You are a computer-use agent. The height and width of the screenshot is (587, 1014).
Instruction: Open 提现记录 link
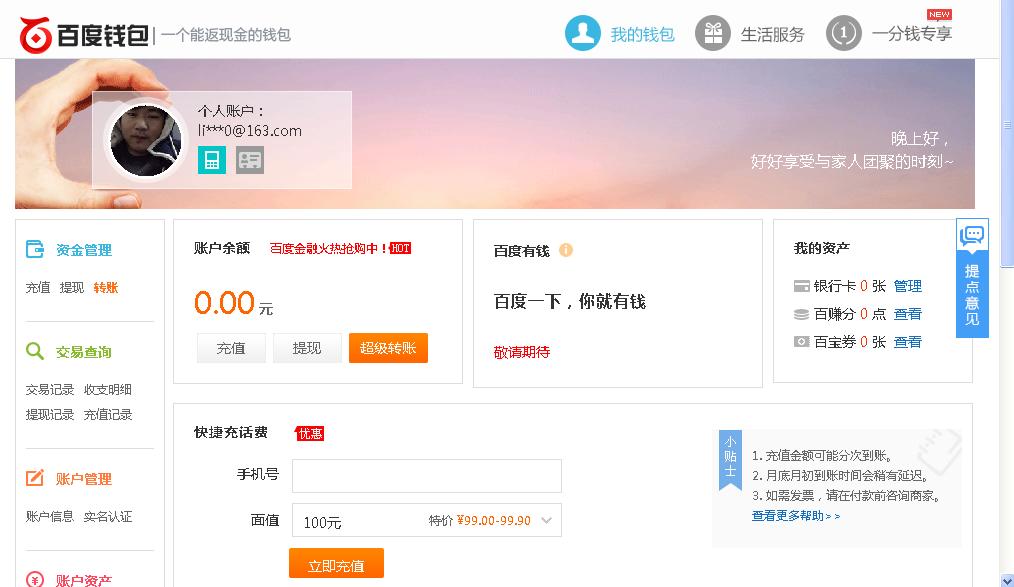(50, 414)
